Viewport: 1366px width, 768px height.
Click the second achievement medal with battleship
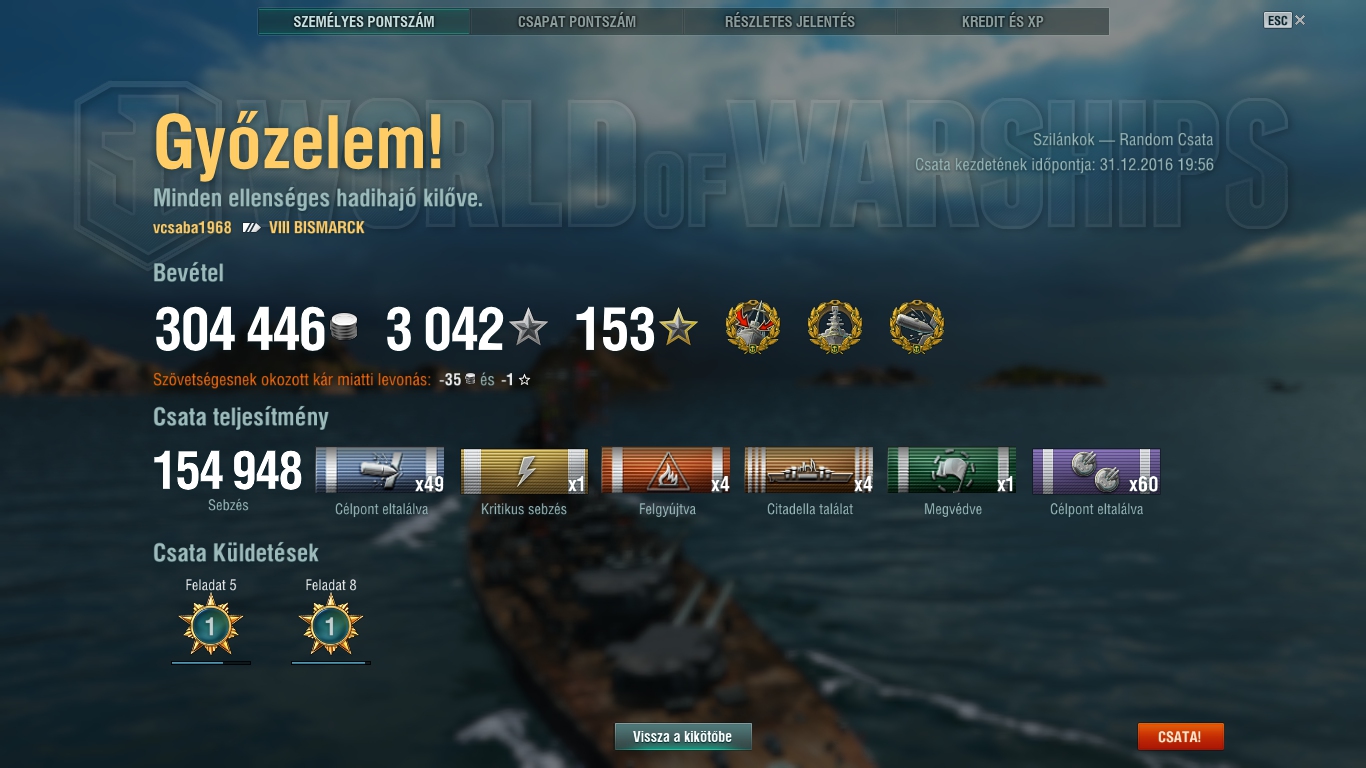[834, 327]
